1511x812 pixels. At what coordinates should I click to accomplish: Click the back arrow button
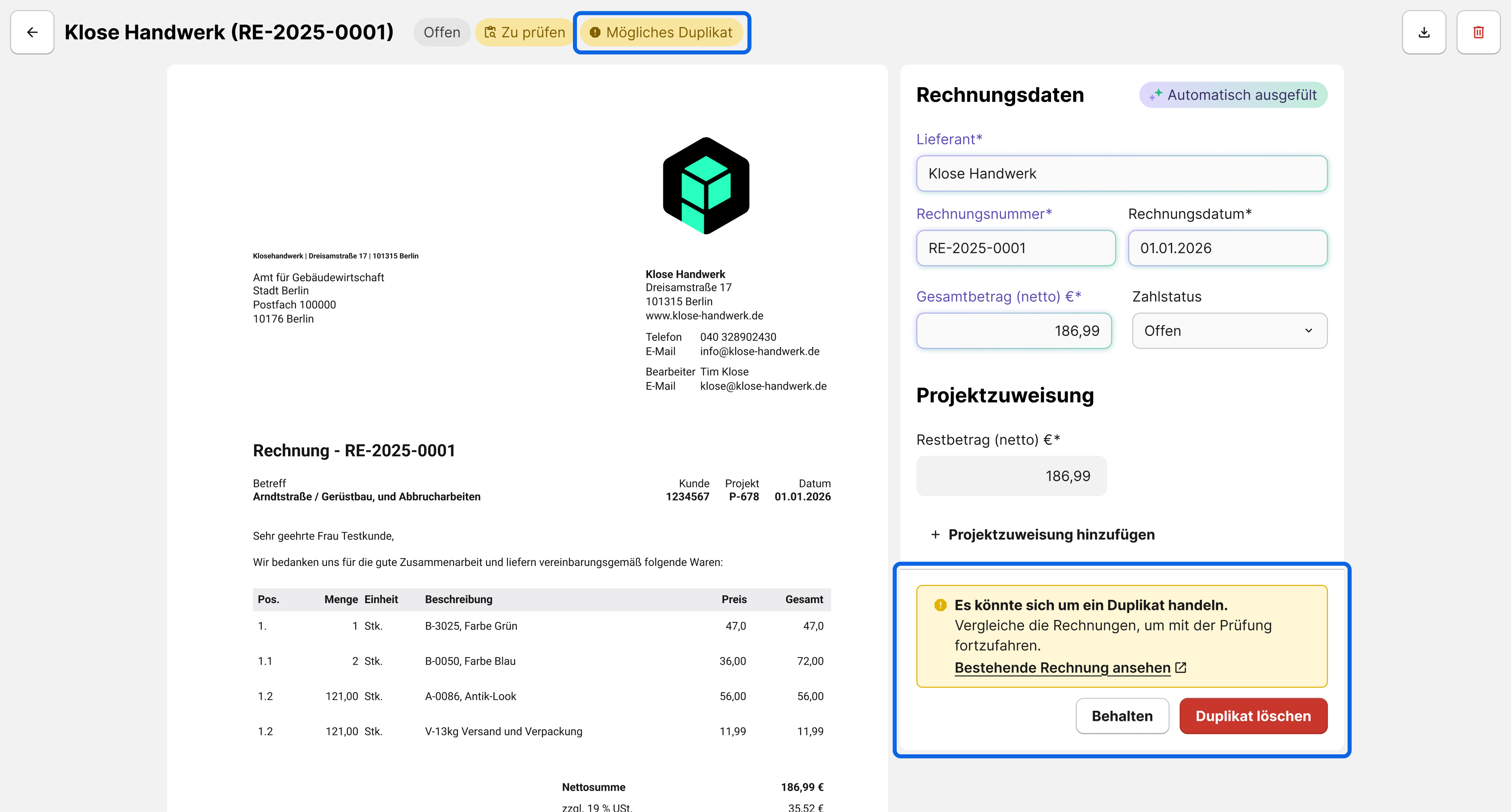click(x=32, y=32)
